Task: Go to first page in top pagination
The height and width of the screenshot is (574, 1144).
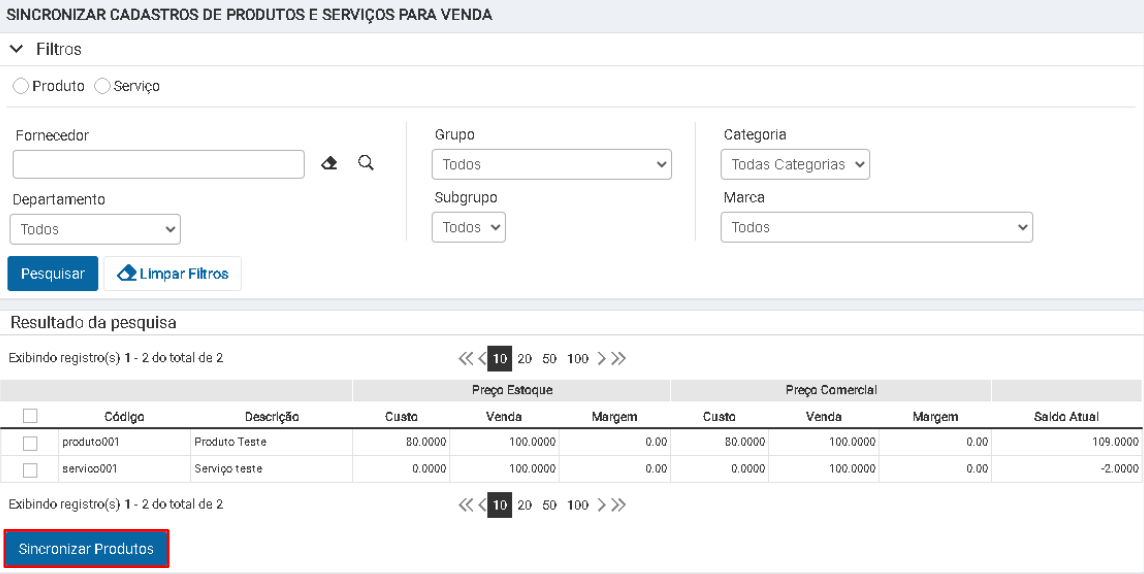Action: pos(465,359)
